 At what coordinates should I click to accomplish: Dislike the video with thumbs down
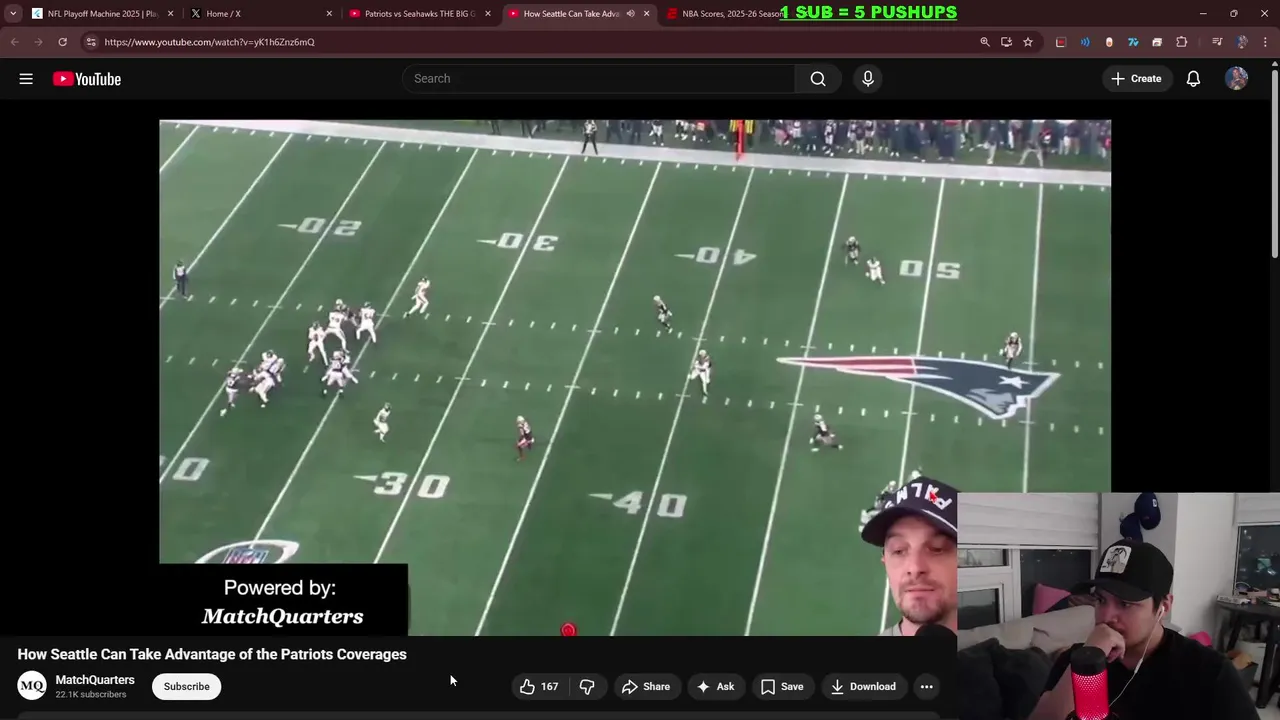[x=587, y=686]
